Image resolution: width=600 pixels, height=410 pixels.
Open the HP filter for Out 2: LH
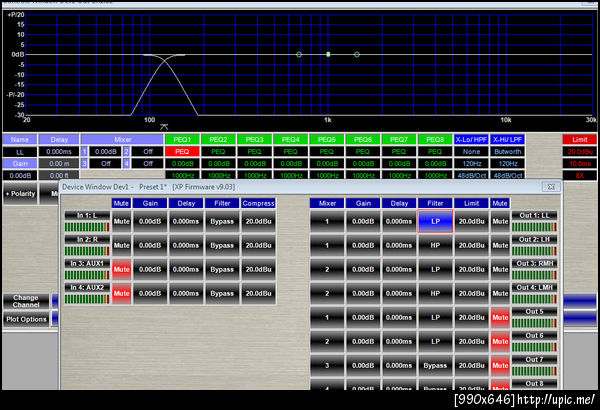(x=435, y=245)
